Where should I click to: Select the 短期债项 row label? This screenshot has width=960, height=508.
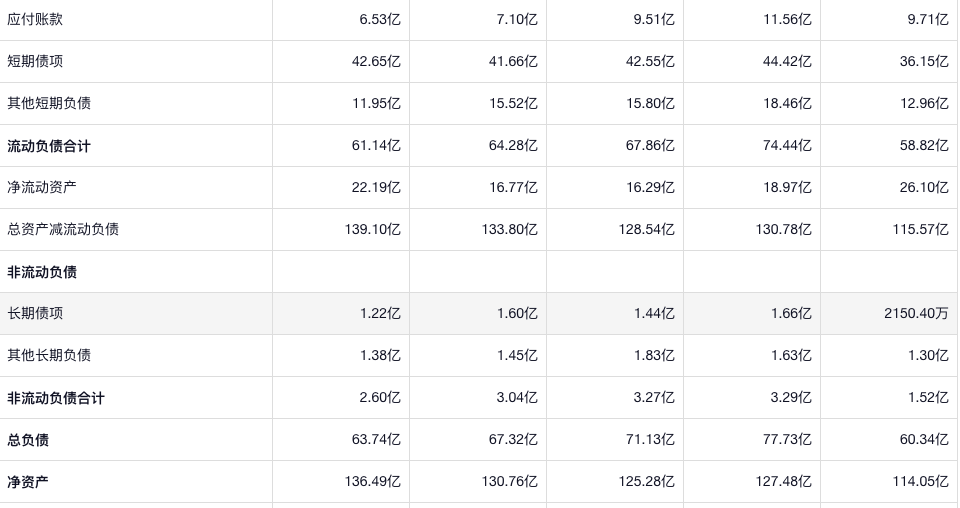tap(35, 61)
